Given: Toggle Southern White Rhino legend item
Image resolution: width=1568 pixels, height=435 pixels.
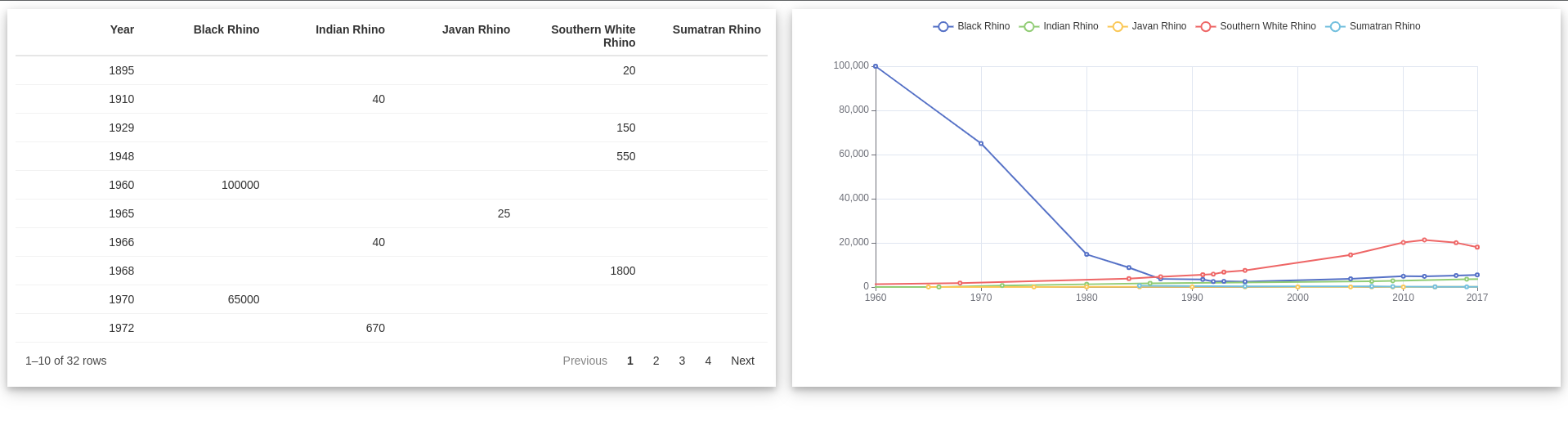Looking at the screenshot, I should pos(1256,26).
